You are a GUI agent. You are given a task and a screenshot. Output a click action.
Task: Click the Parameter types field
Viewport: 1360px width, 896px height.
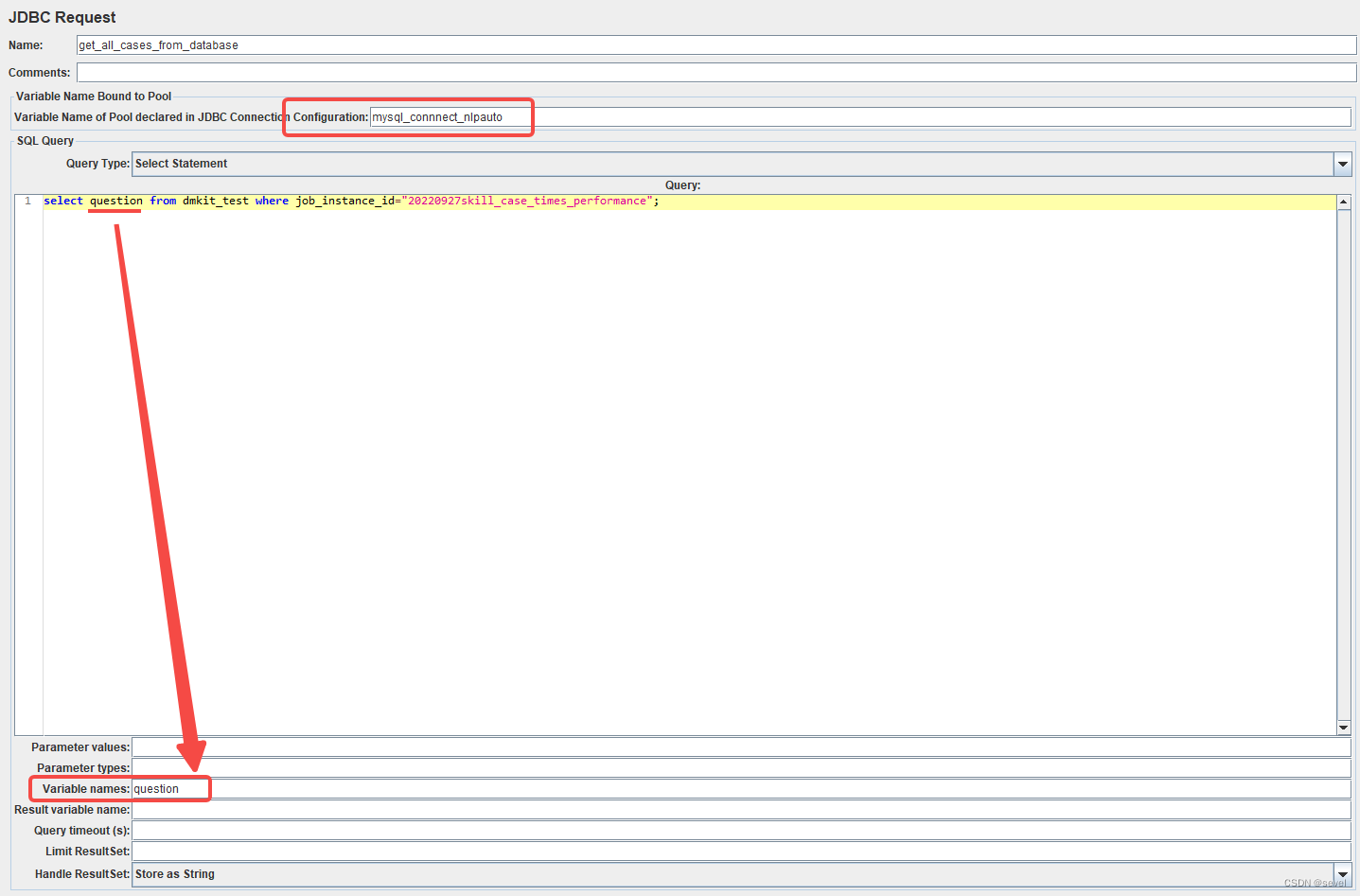coord(379,767)
